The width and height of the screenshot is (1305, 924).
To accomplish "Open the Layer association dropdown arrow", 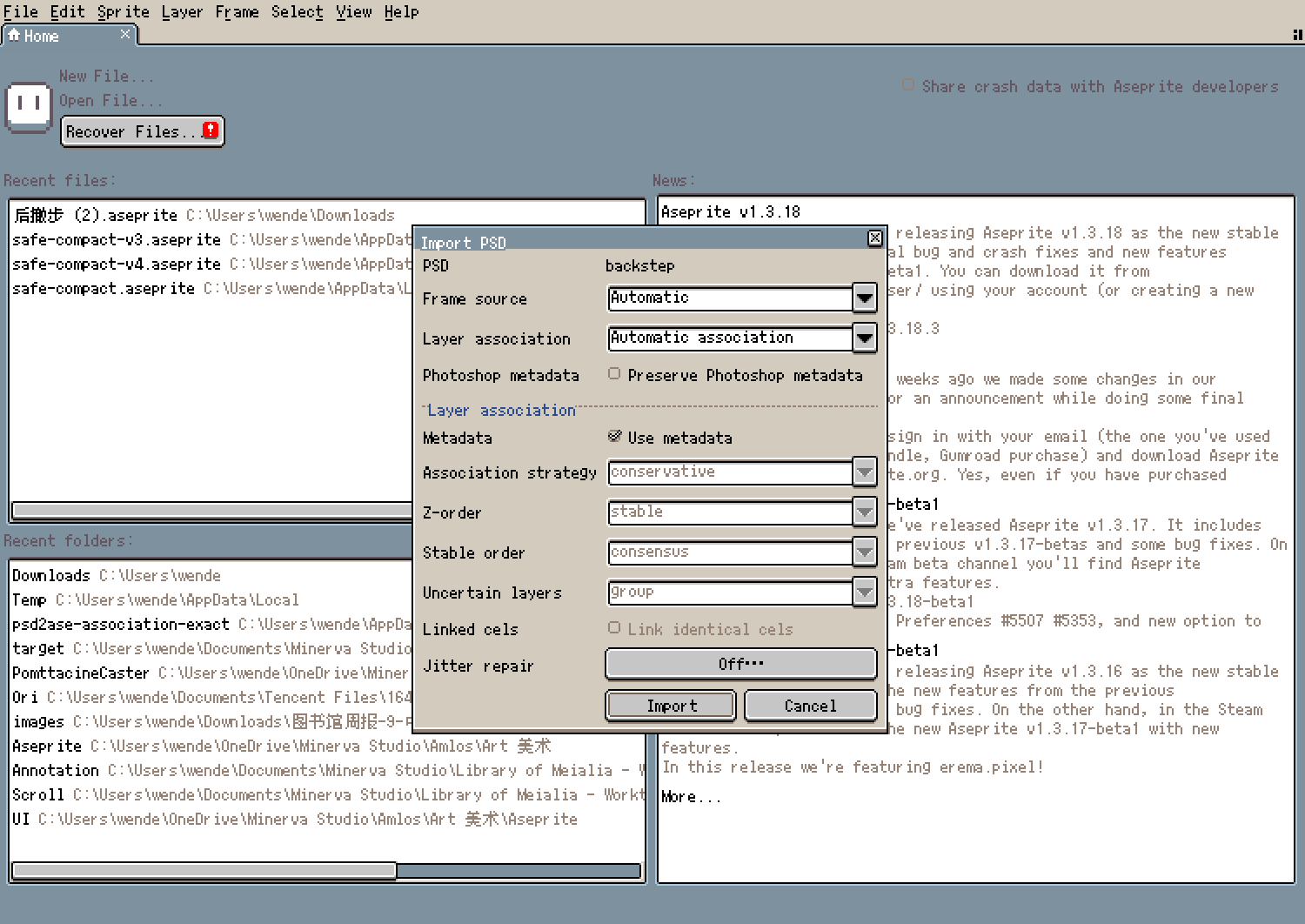I will [864, 338].
